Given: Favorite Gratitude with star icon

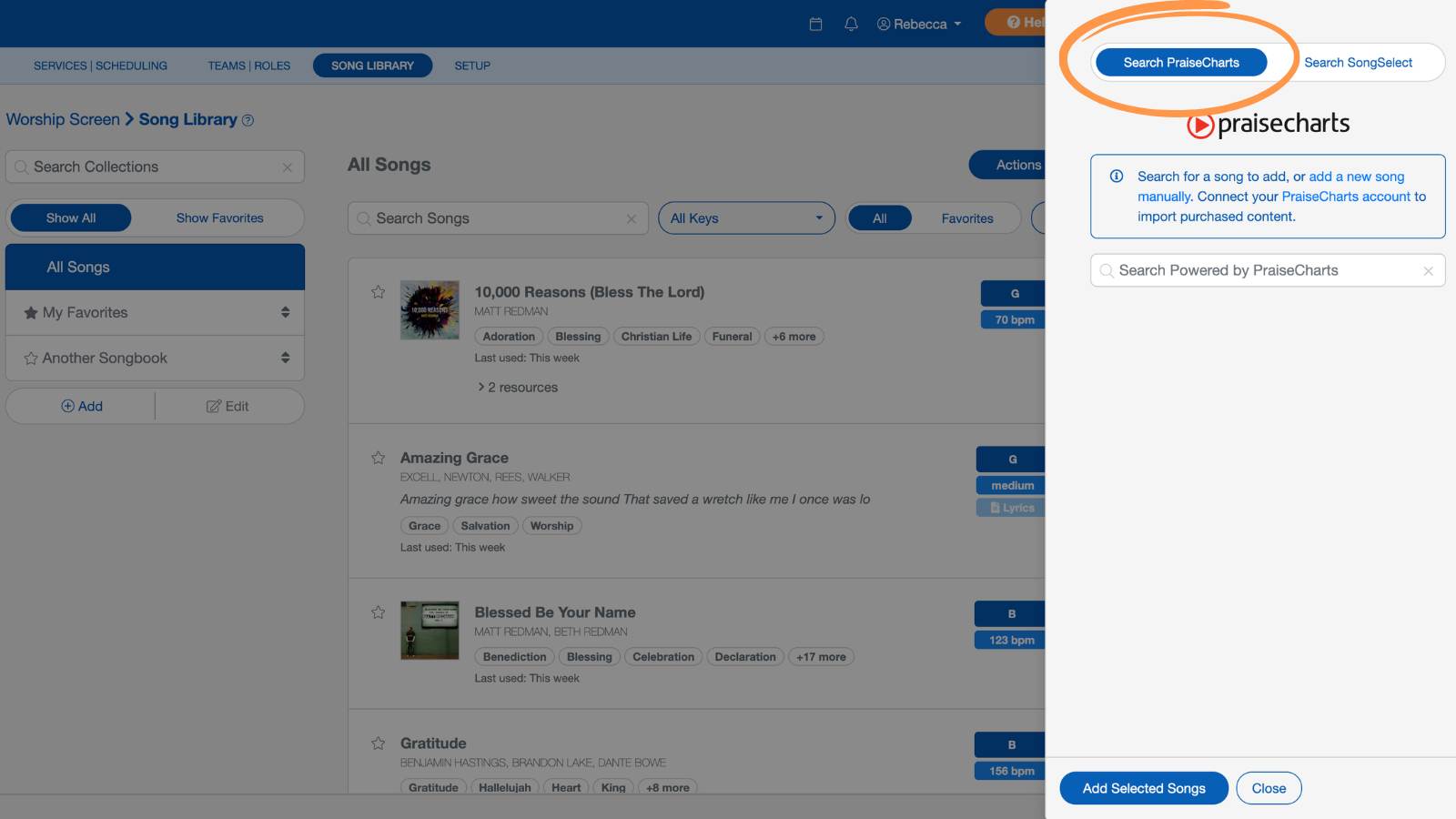Looking at the screenshot, I should pos(378,743).
